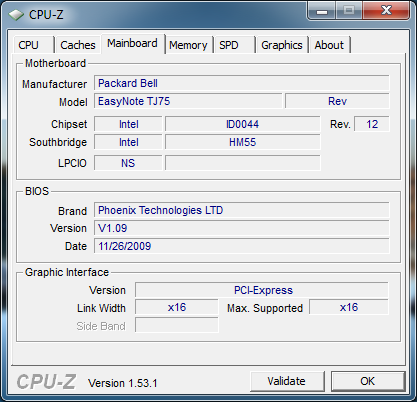Click the Rev field beside Model
Viewport: 417px width, 402px height.
pos(337,101)
